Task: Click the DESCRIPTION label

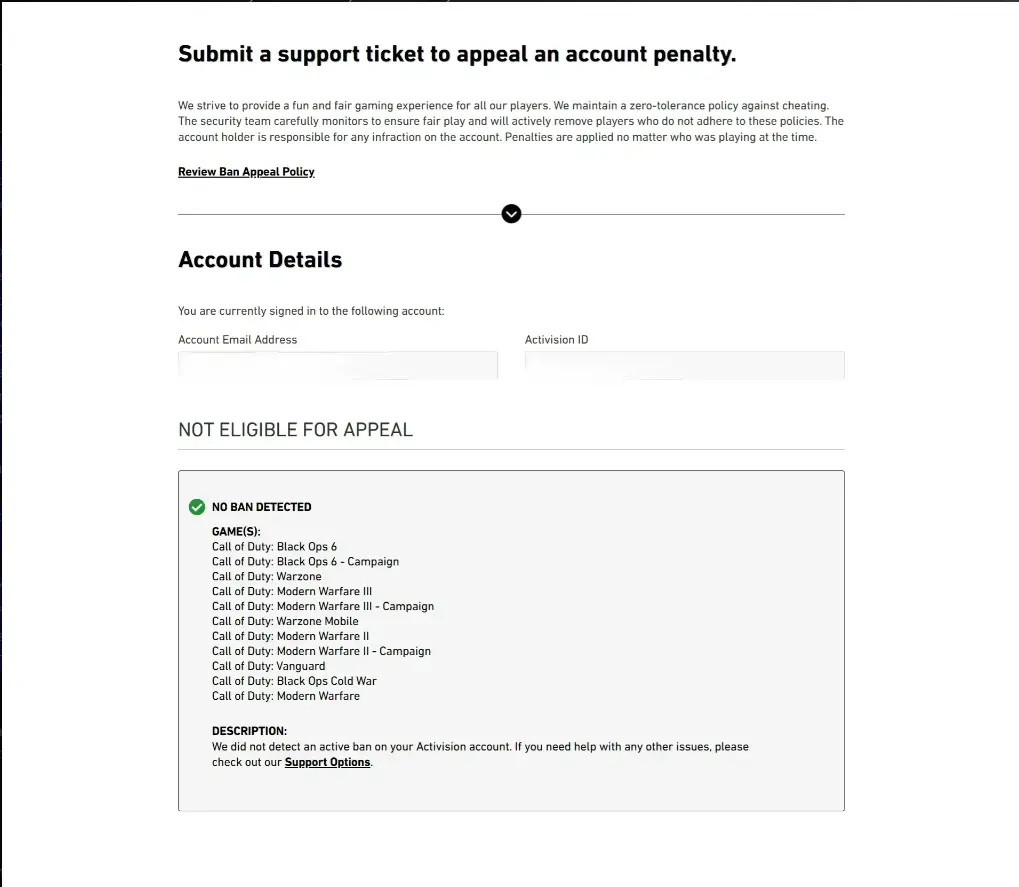Action: pyautogui.click(x=249, y=731)
